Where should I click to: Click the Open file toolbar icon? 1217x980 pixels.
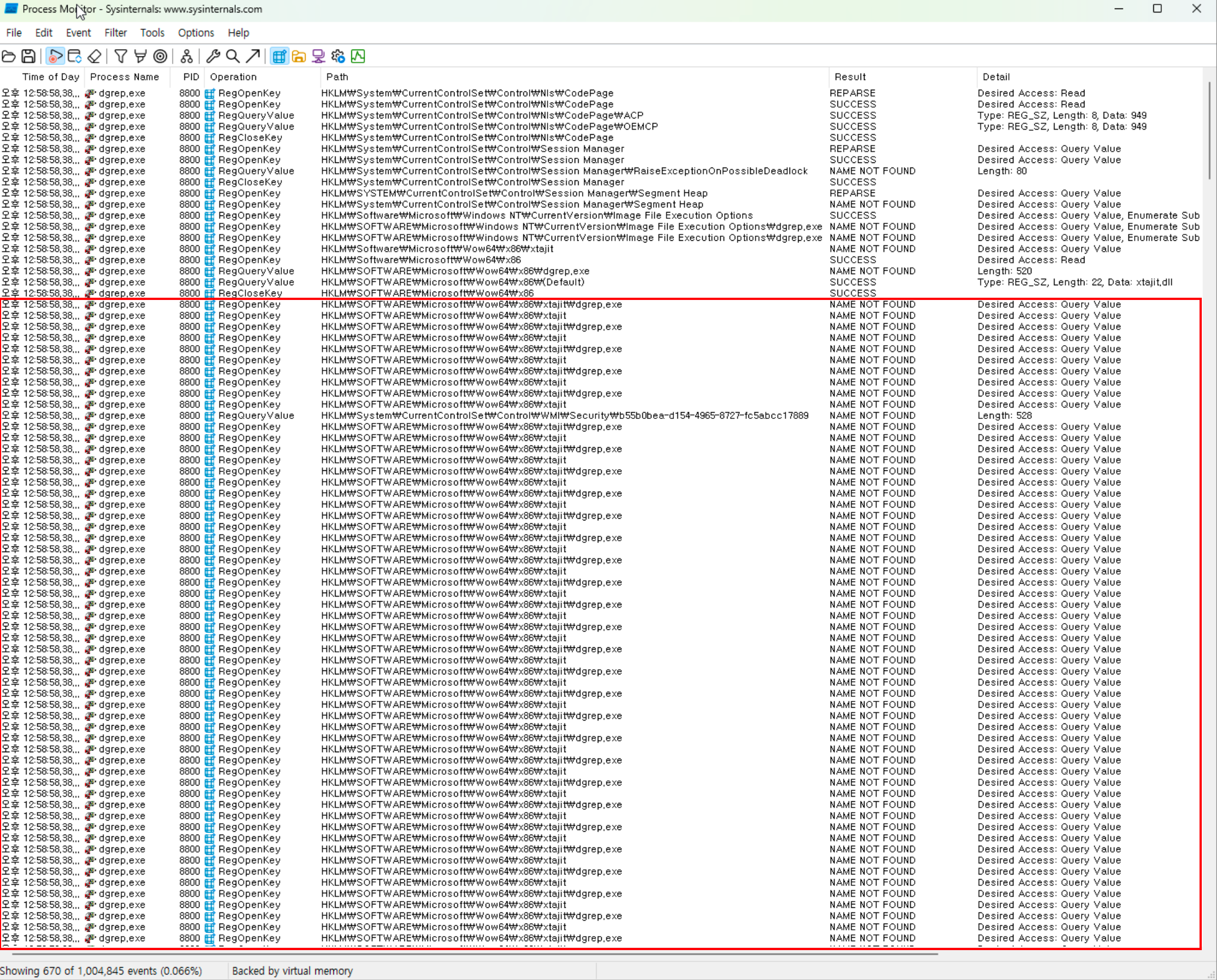click(9, 56)
